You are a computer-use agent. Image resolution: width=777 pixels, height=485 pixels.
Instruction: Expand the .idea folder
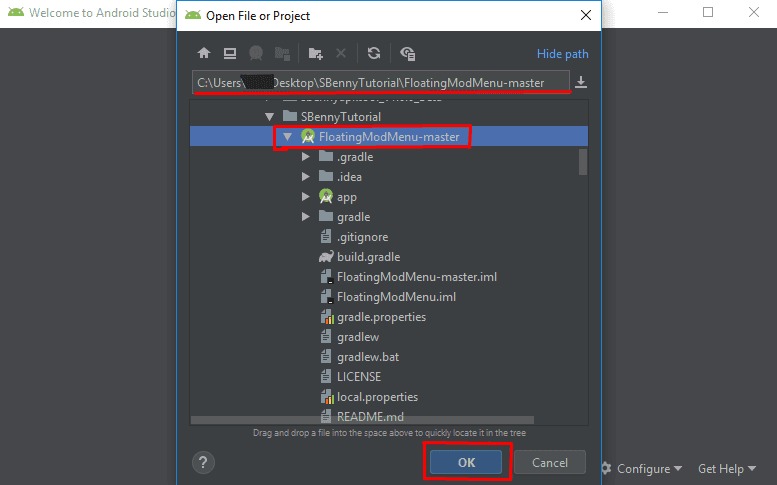tap(306, 176)
